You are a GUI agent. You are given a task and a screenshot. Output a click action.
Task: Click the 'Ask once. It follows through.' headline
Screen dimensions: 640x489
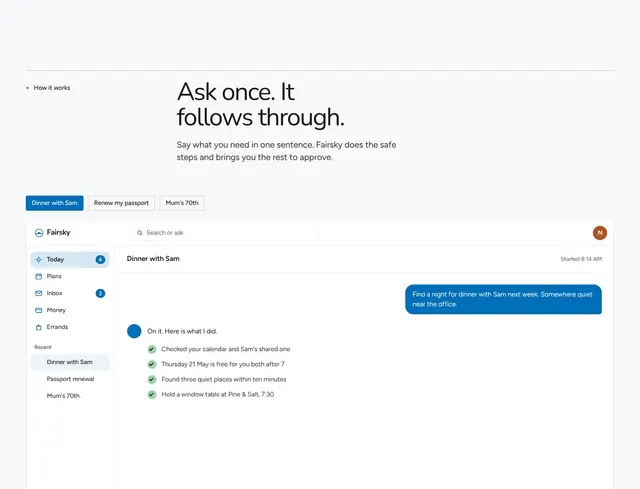260,104
